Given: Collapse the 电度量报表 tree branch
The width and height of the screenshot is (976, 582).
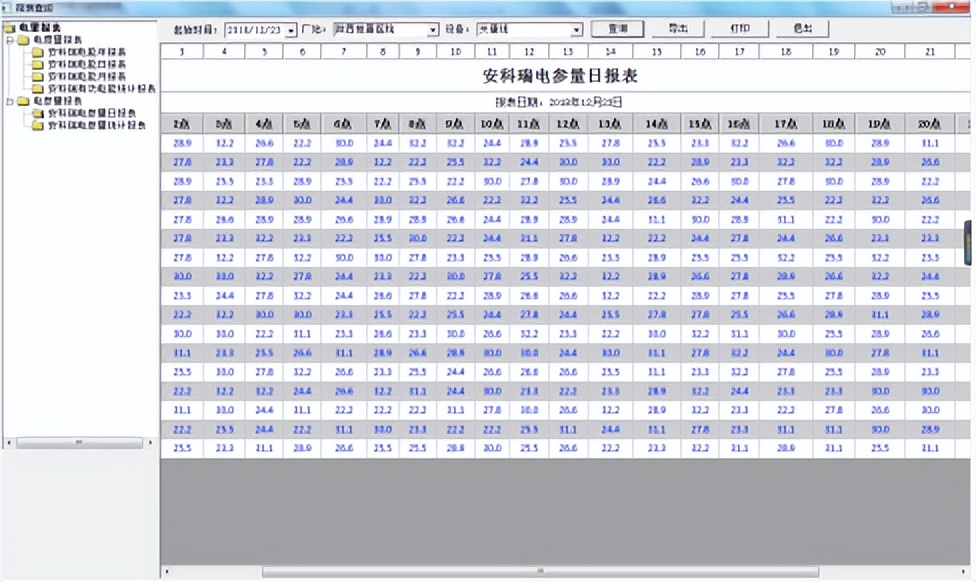Looking at the screenshot, I should 10,39.
